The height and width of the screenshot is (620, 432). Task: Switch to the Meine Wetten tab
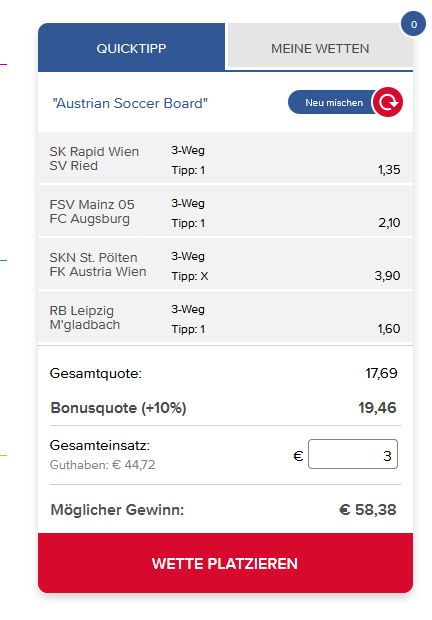tap(320, 48)
